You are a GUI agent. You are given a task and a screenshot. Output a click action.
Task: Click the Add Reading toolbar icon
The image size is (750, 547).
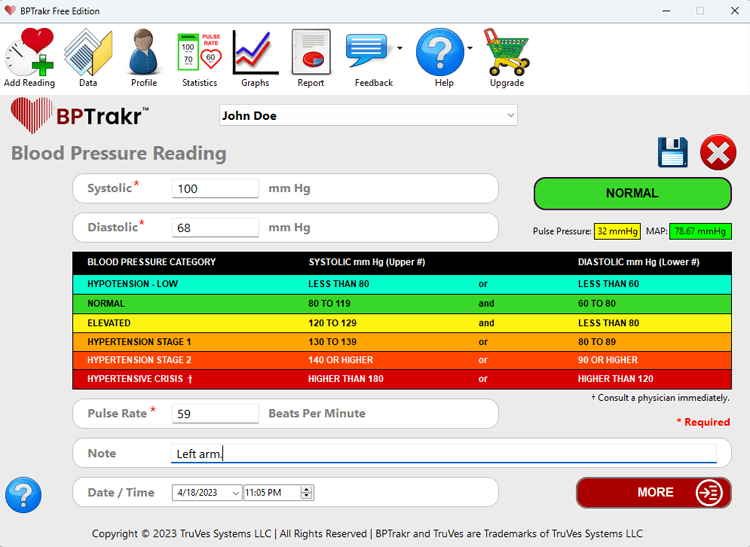29,55
